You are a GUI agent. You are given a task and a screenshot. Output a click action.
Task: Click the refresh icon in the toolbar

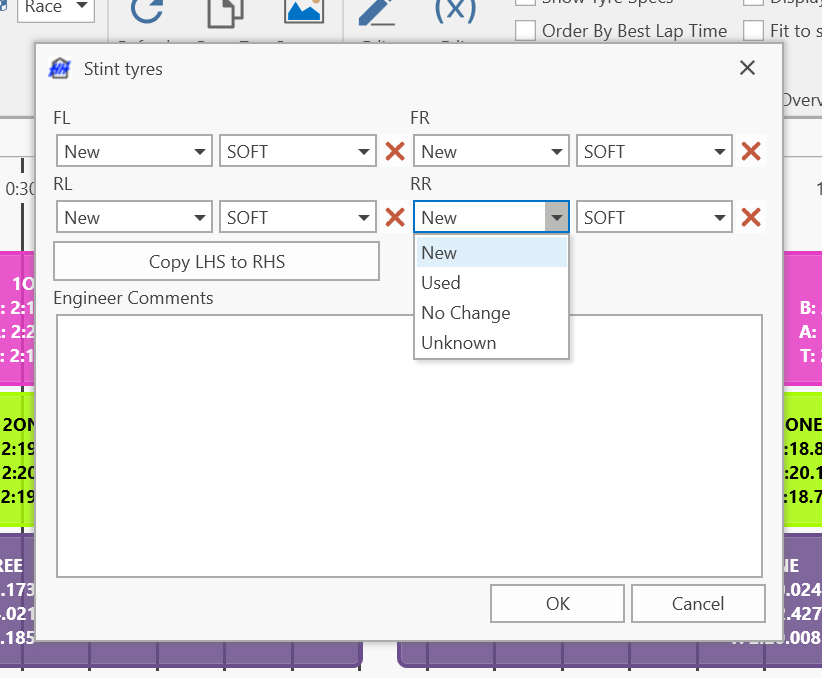[x=148, y=12]
